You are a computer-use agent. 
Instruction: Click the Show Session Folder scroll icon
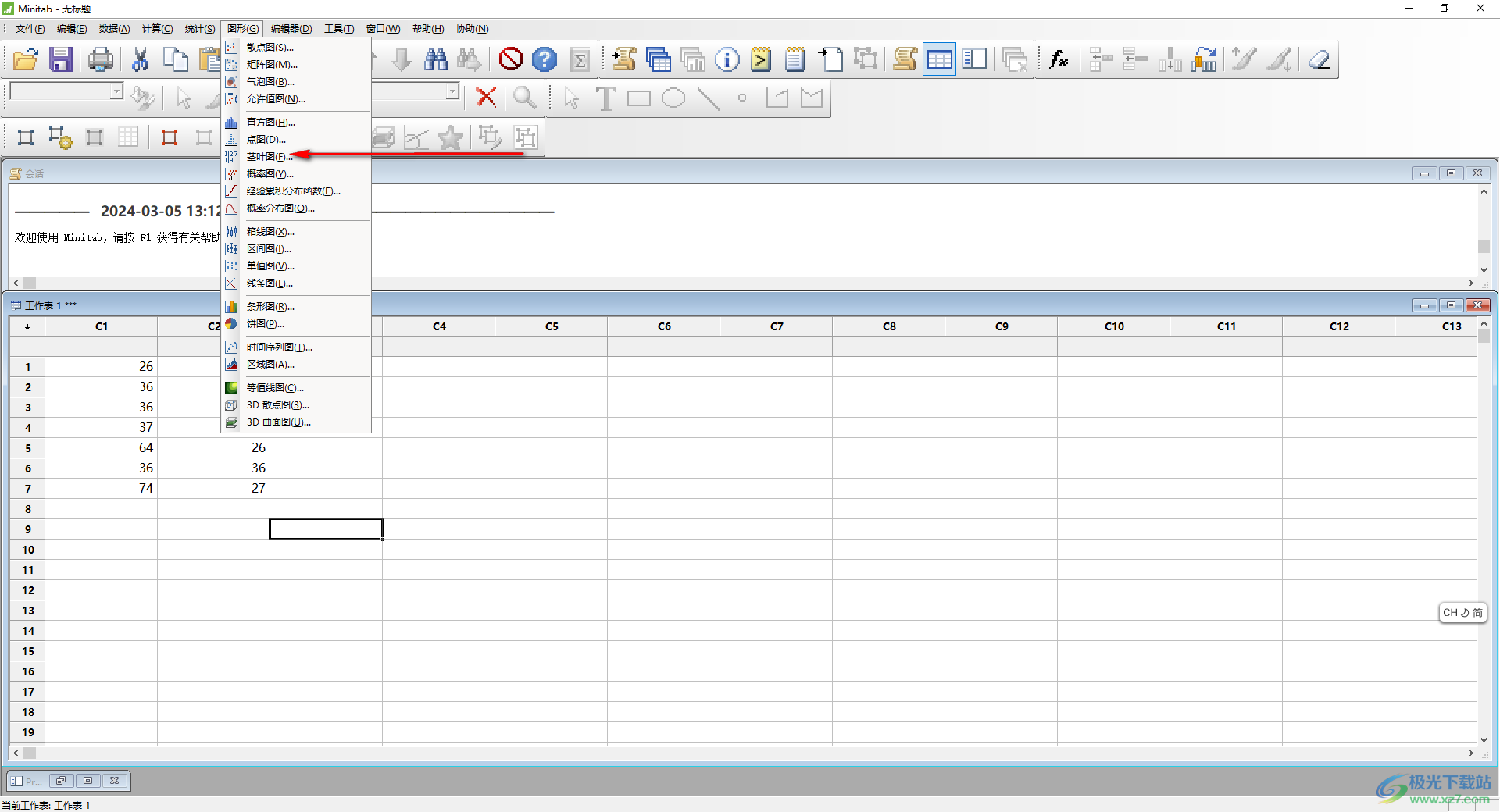point(624,59)
